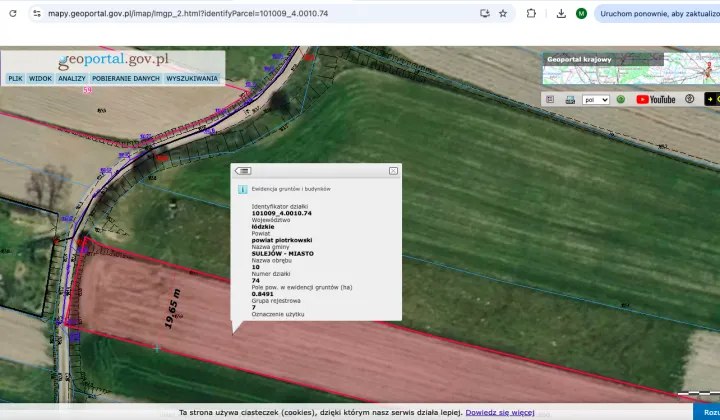The height and width of the screenshot is (420, 720).
Task: Open the green M profile avatar
Action: [581, 13]
